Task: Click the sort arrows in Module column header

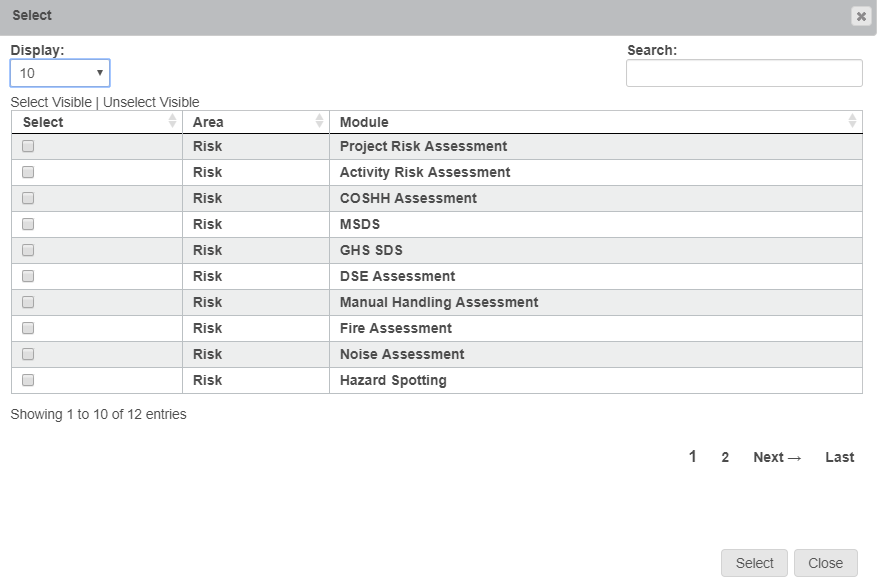Action: tap(852, 121)
